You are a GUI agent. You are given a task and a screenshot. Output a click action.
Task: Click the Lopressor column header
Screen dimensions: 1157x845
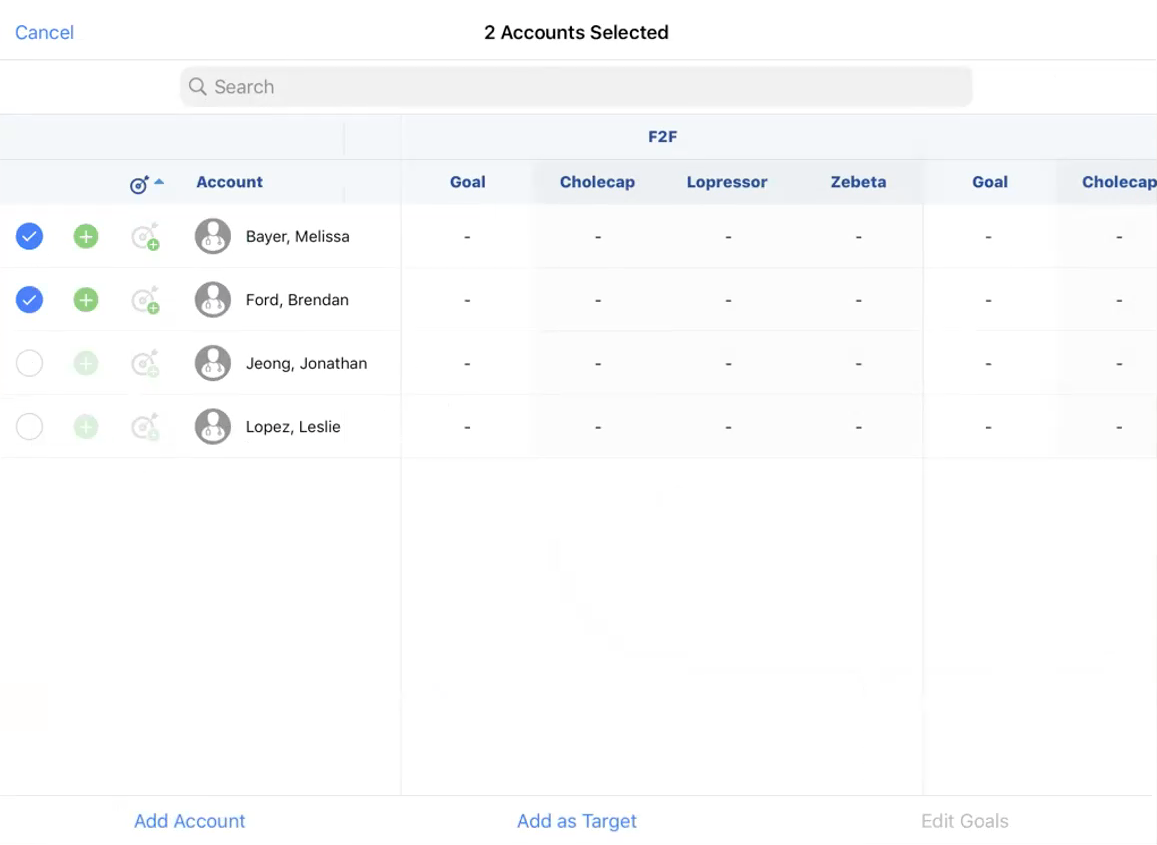tap(727, 182)
